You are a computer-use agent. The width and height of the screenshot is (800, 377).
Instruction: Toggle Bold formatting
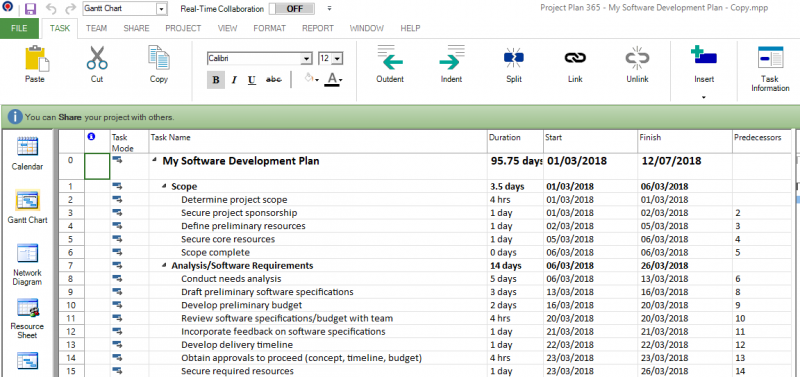tap(216, 80)
